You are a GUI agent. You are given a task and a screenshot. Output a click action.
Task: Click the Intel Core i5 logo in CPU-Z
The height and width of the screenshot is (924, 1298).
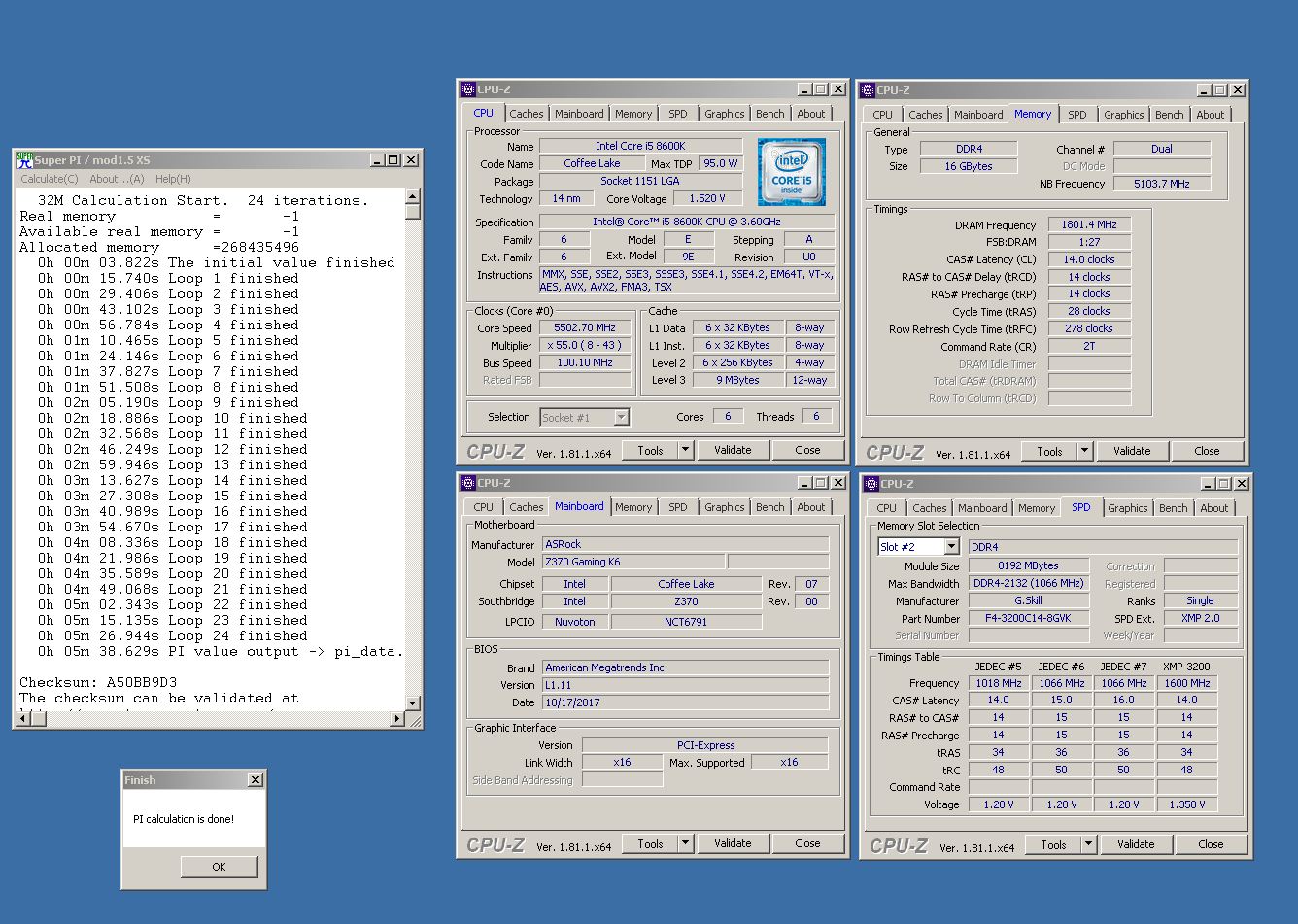point(792,172)
